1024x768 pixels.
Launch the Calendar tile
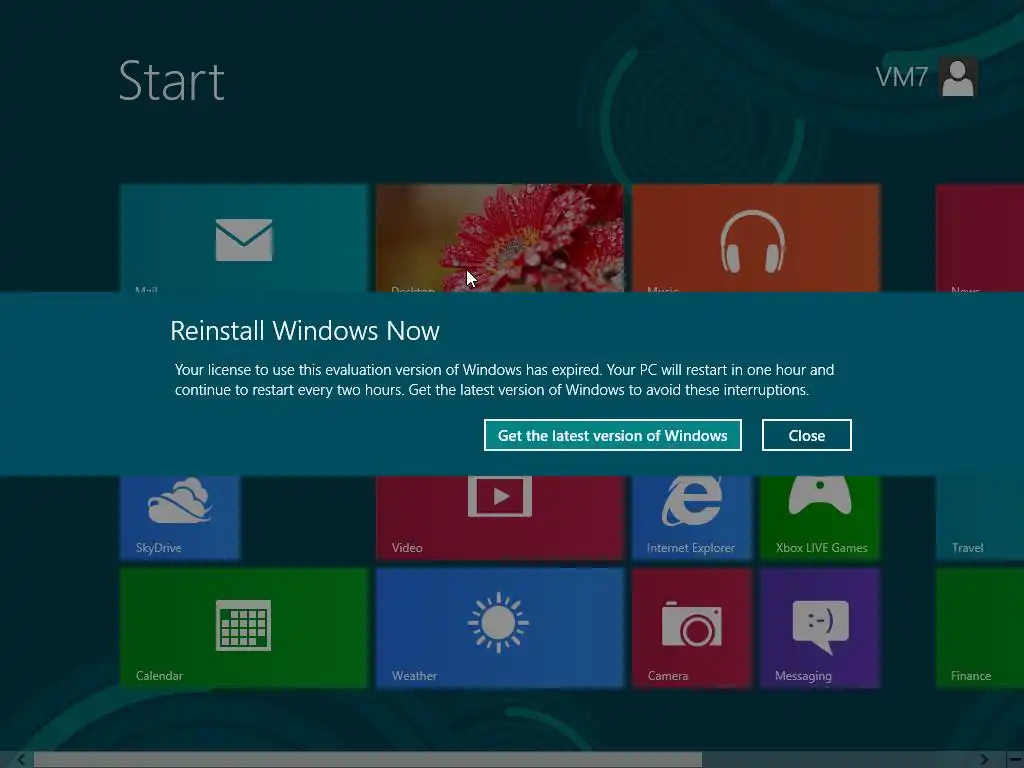pyautogui.click(x=244, y=628)
